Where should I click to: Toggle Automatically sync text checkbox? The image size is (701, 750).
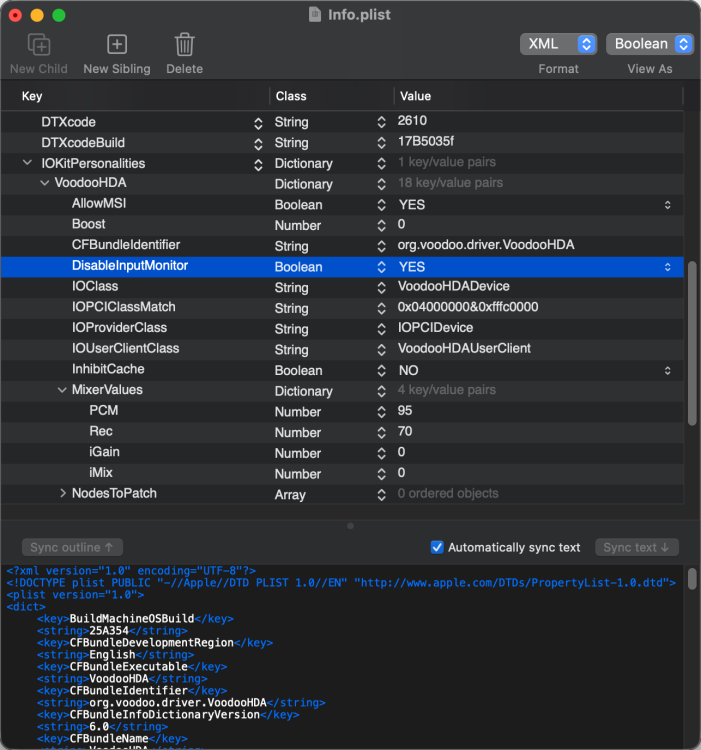click(x=437, y=547)
